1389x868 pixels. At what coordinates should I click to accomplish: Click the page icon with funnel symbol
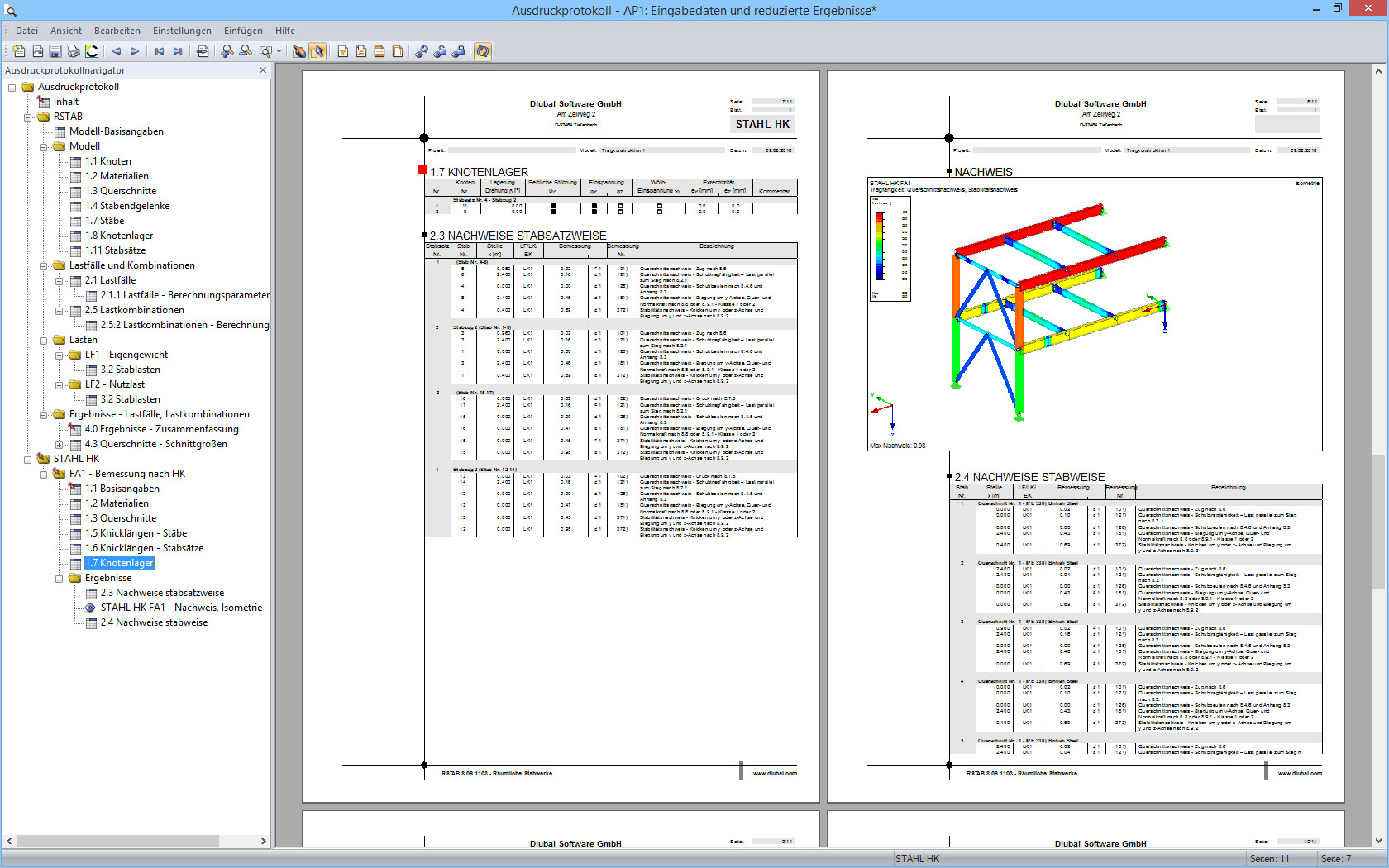[343, 51]
